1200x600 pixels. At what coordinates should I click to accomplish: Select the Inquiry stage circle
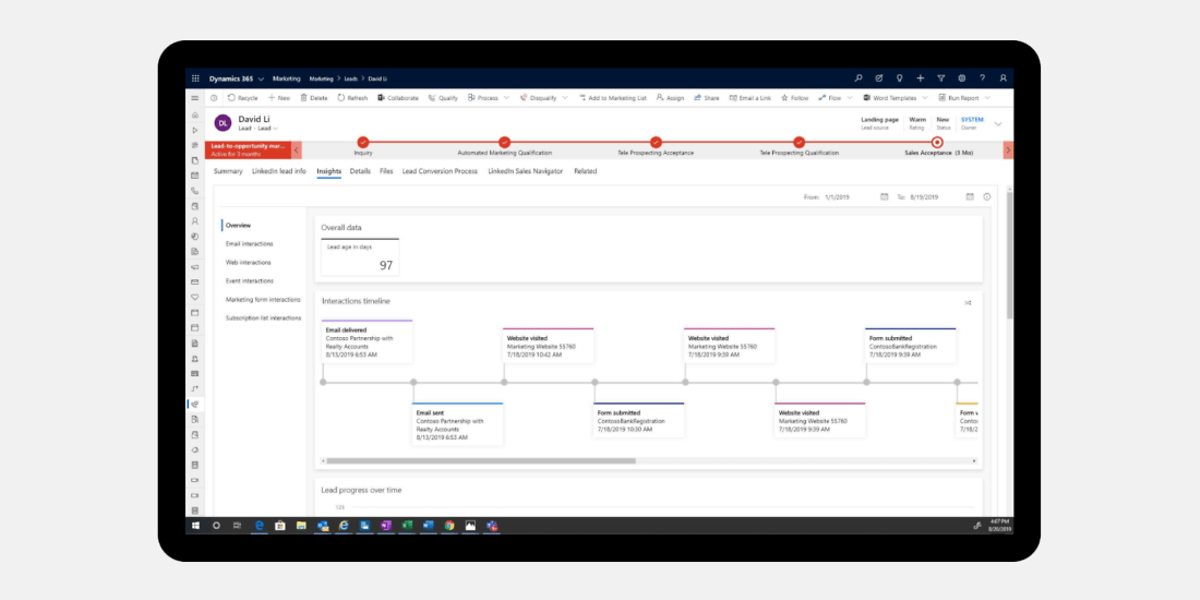[363, 142]
